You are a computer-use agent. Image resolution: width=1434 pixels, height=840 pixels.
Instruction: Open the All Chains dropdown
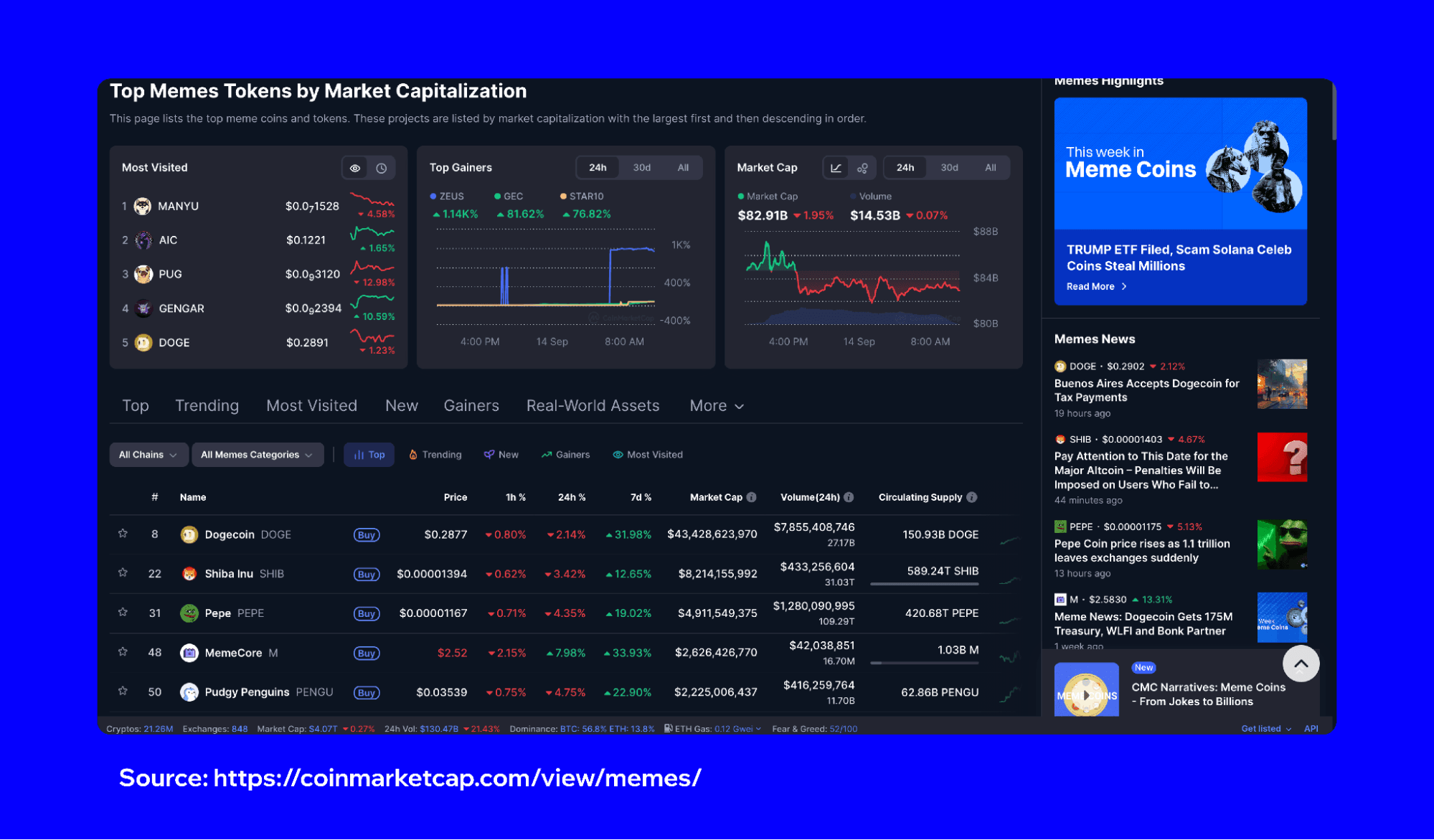click(x=148, y=454)
